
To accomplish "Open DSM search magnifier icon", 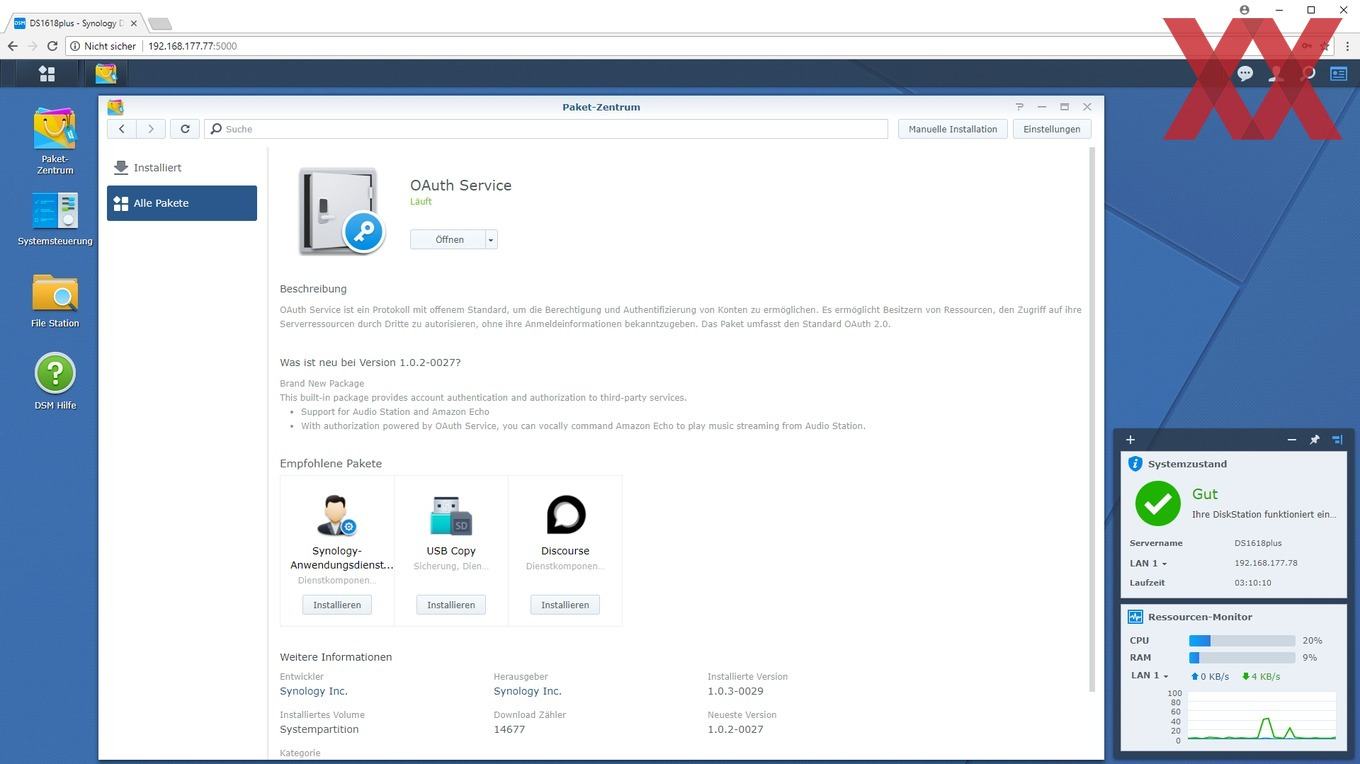I will click(1307, 73).
